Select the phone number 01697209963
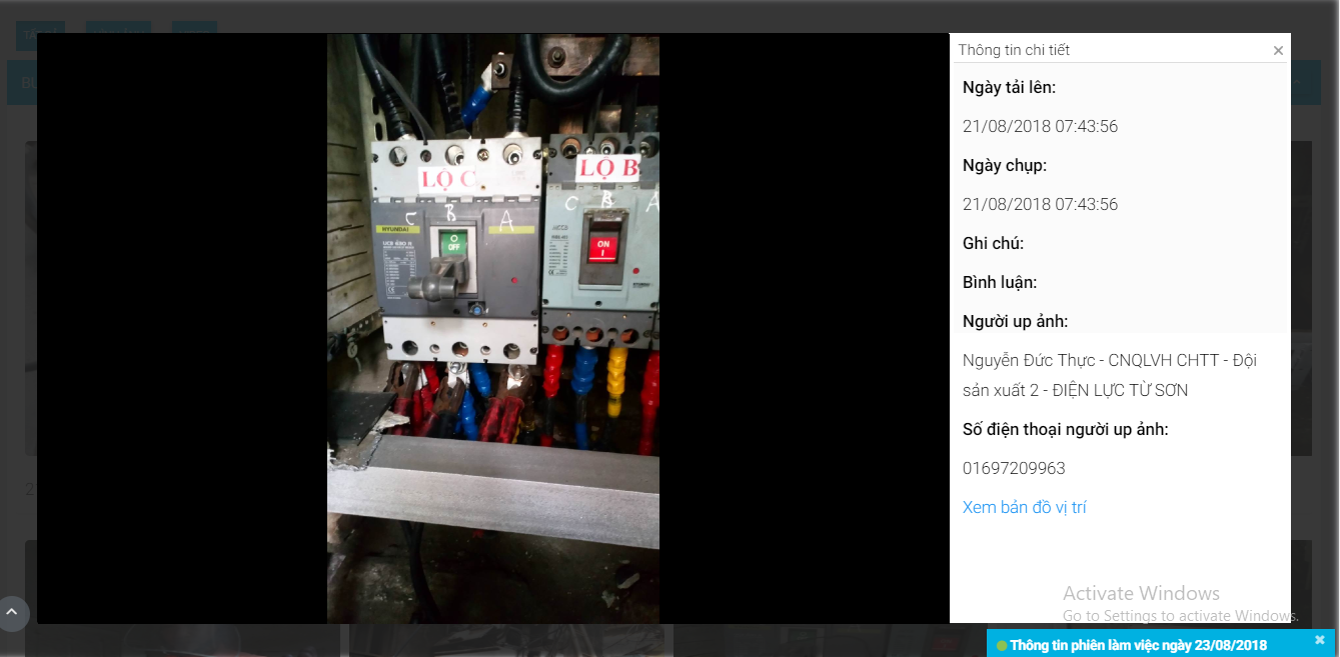 click(x=1013, y=468)
